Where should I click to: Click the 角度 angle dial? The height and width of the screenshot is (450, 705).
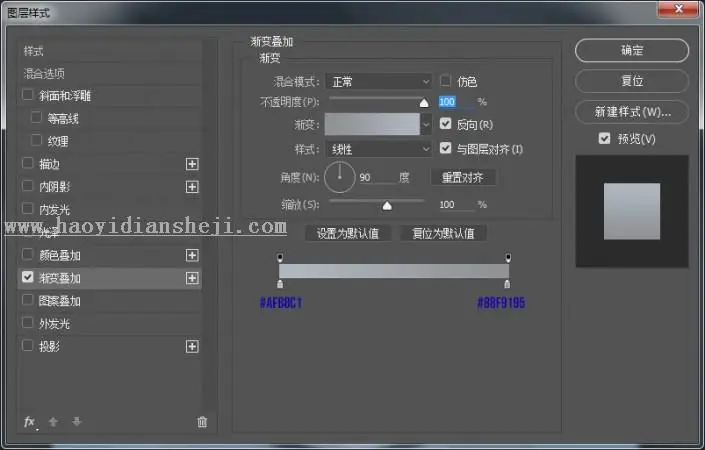pos(339,178)
